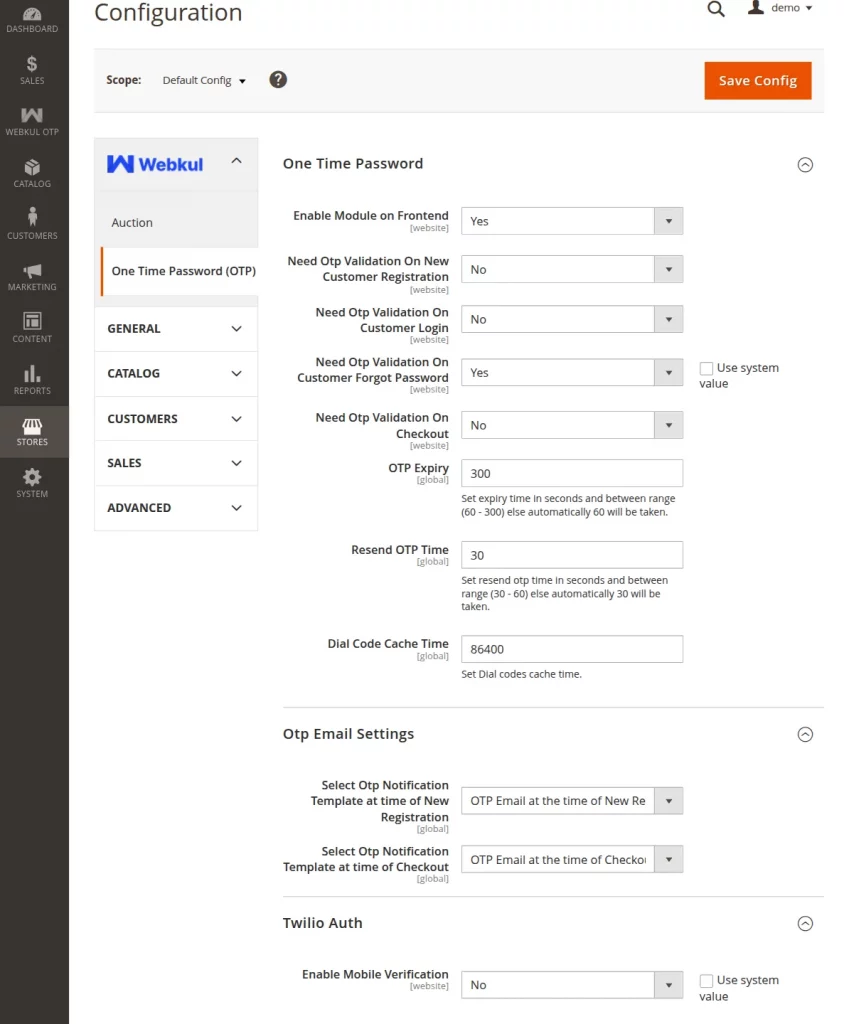849x1024 pixels.
Task: Open the System sidebar menu
Action: pos(32,483)
